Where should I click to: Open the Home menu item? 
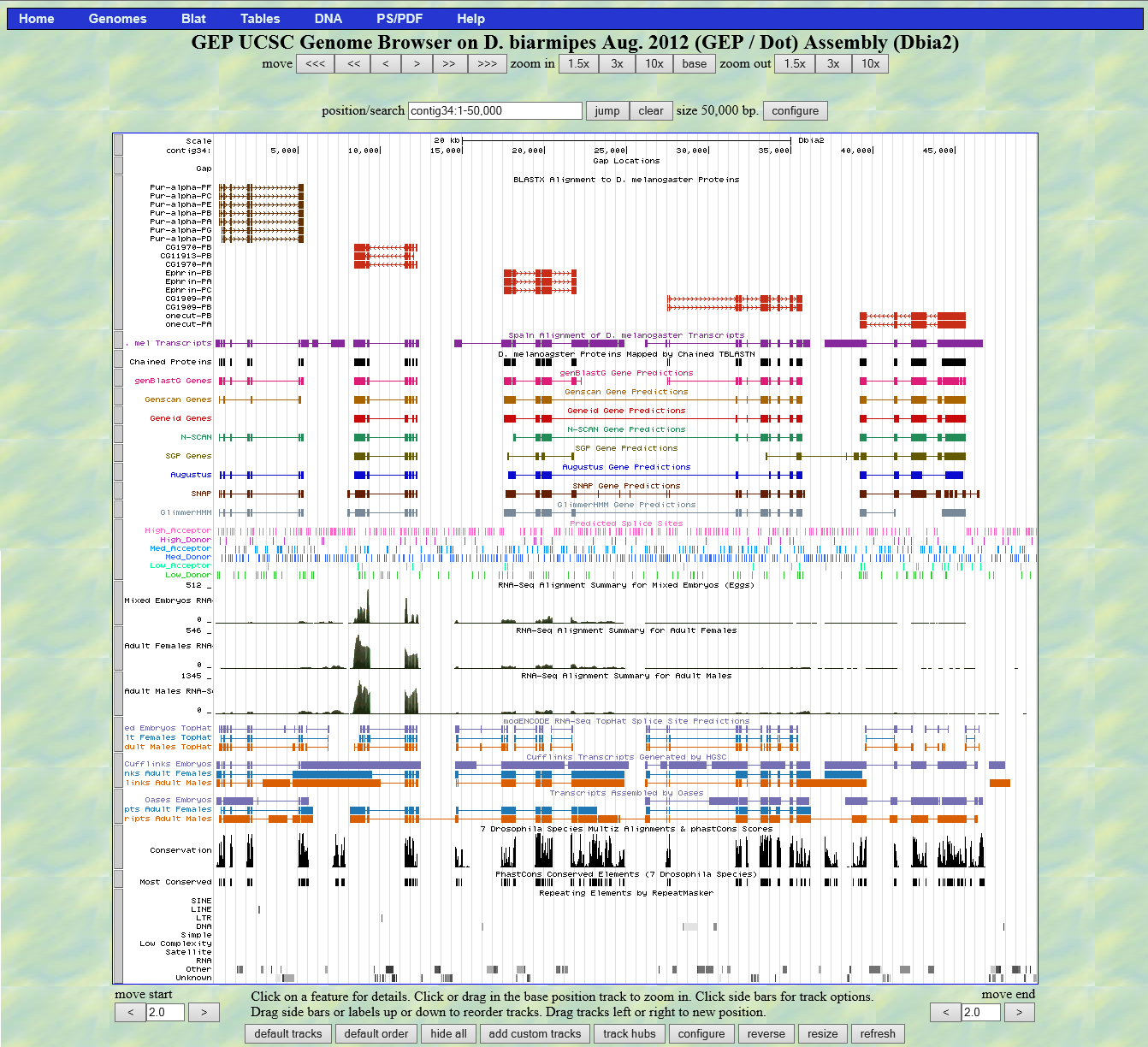pyautogui.click(x=37, y=19)
